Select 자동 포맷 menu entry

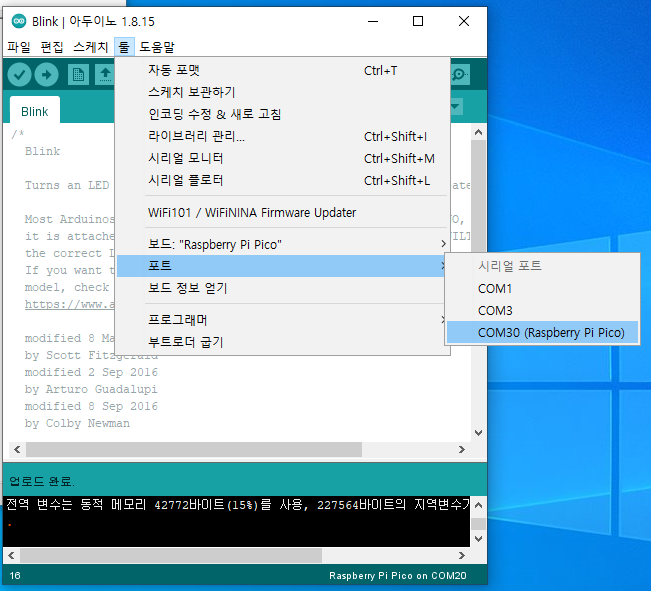point(283,70)
